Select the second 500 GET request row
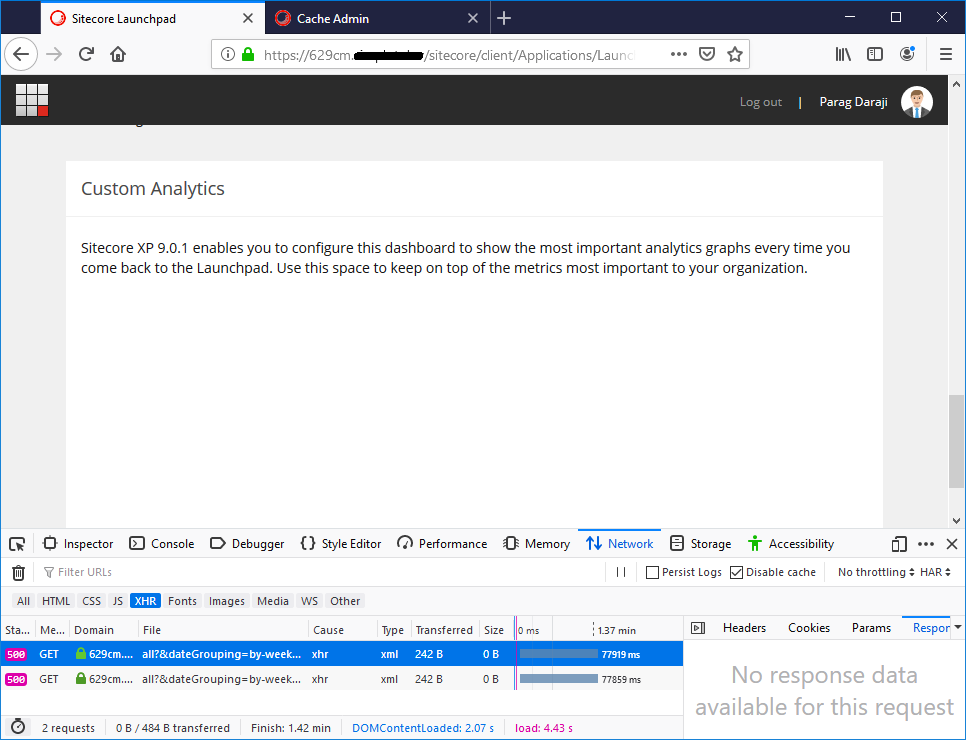The height and width of the screenshot is (740, 966). click(300, 679)
